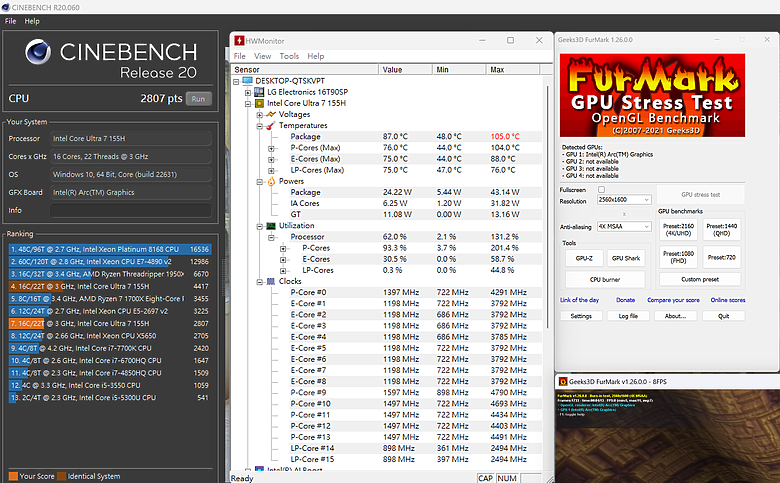Viewport: 780px width, 483px height.
Task: Click the DESKTOP-QTSKVPT computer icon in HWMonitor
Action: [247, 81]
